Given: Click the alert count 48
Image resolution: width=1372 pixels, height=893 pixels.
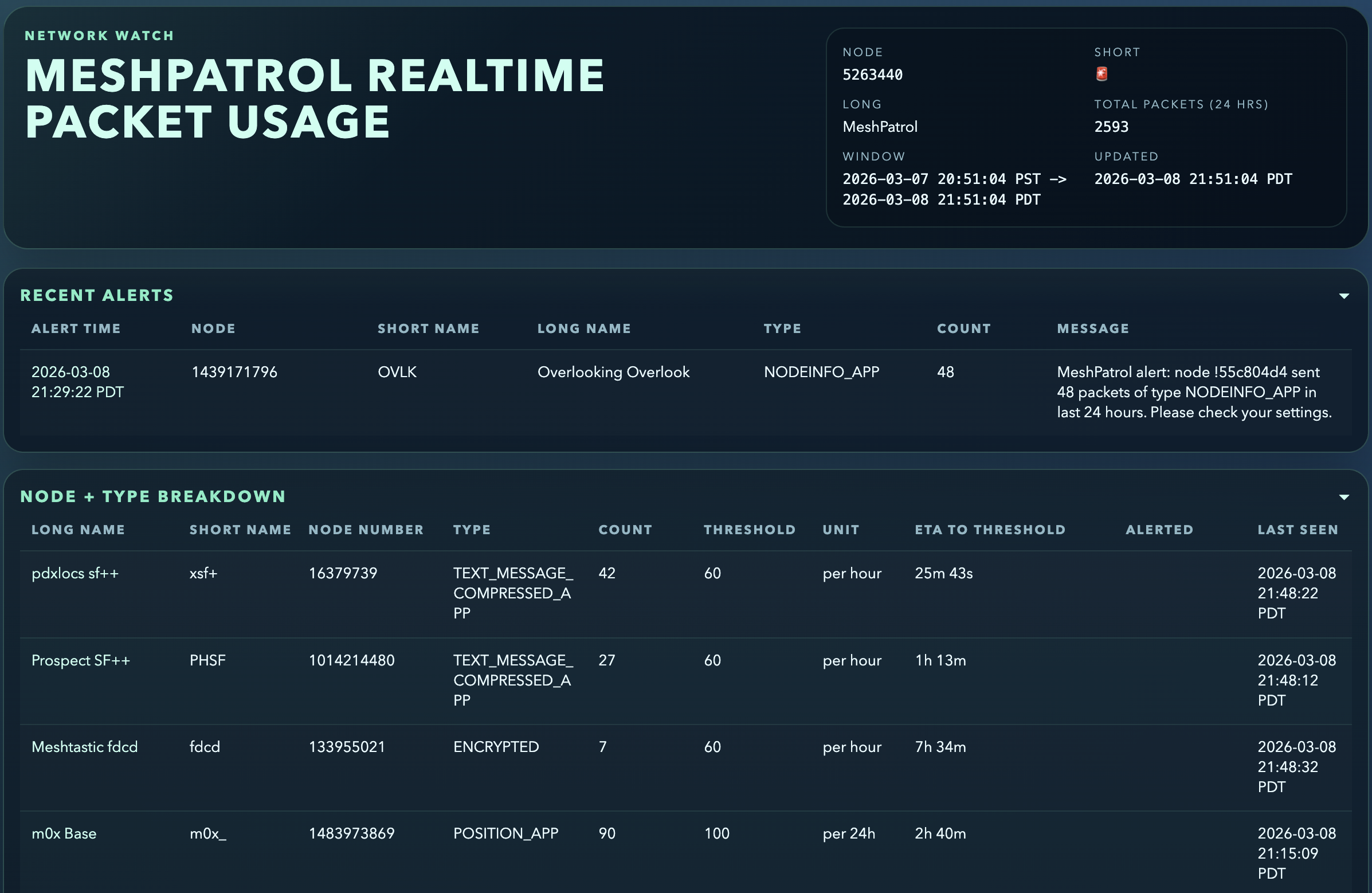Looking at the screenshot, I should [946, 372].
